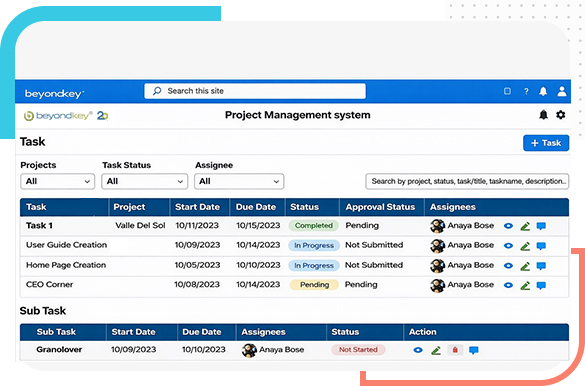Viewport: 585px width, 386px height.
Task: Open user profile icon in blue header
Action: point(561,91)
